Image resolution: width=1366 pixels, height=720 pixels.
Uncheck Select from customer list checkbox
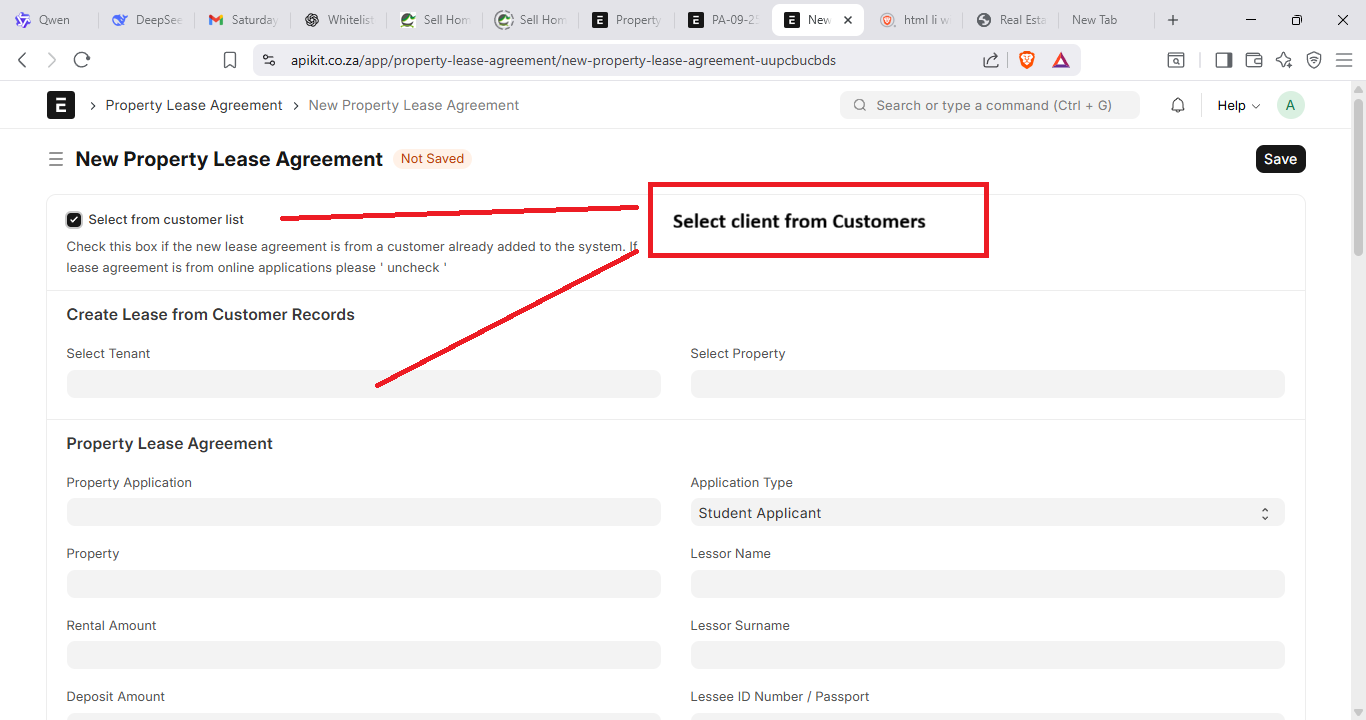point(74,220)
